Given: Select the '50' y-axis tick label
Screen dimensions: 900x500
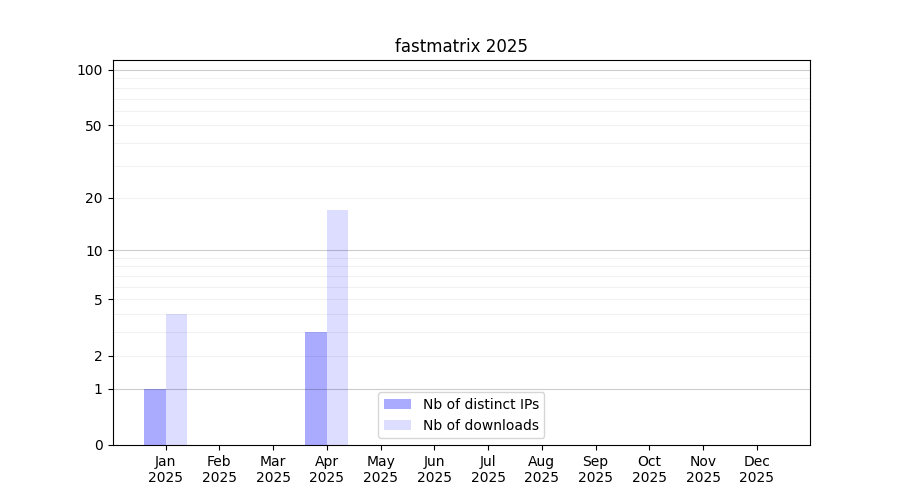Looking at the screenshot, I should click(94, 126).
